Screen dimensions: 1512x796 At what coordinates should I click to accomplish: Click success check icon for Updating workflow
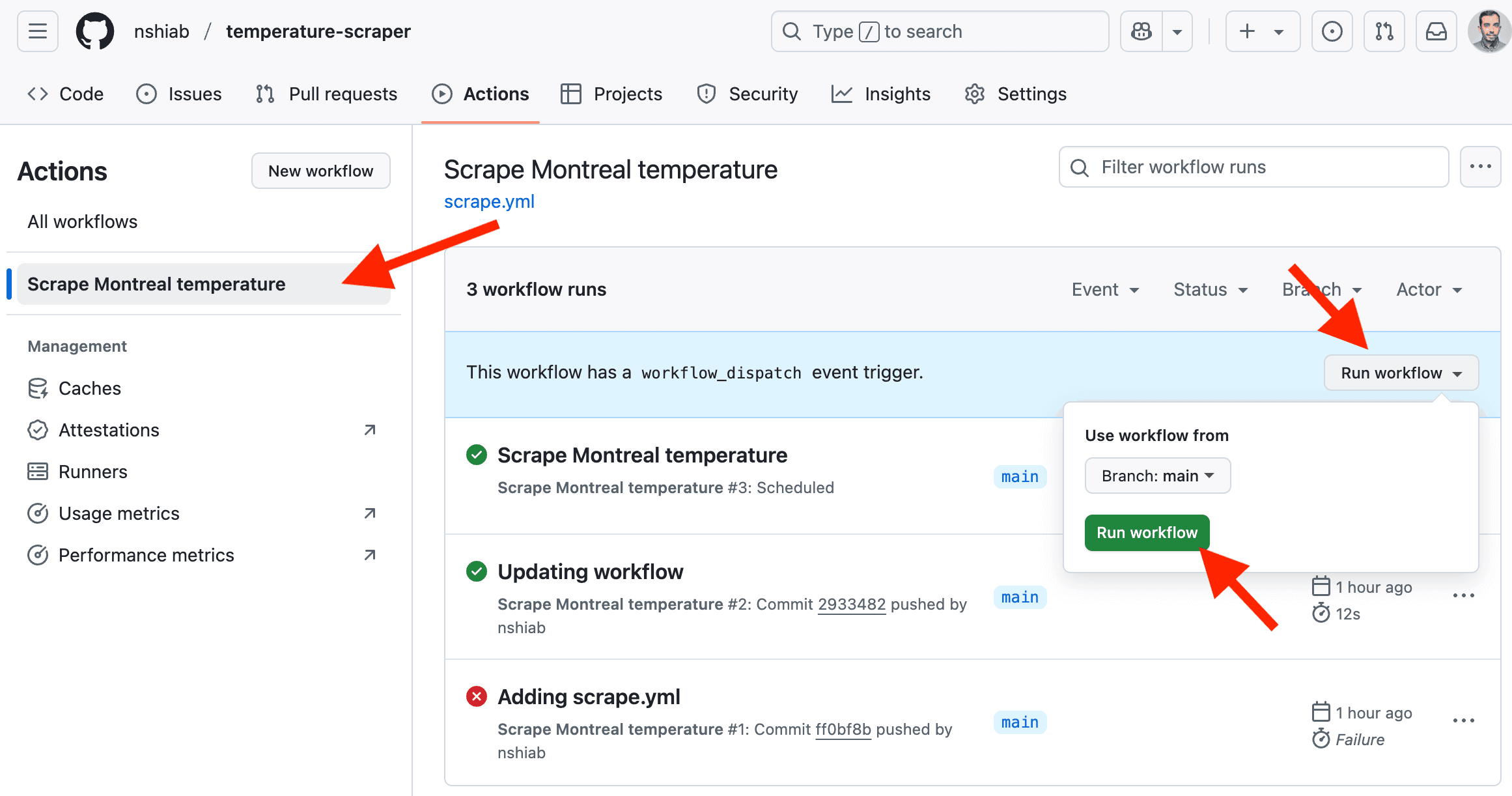tap(477, 571)
